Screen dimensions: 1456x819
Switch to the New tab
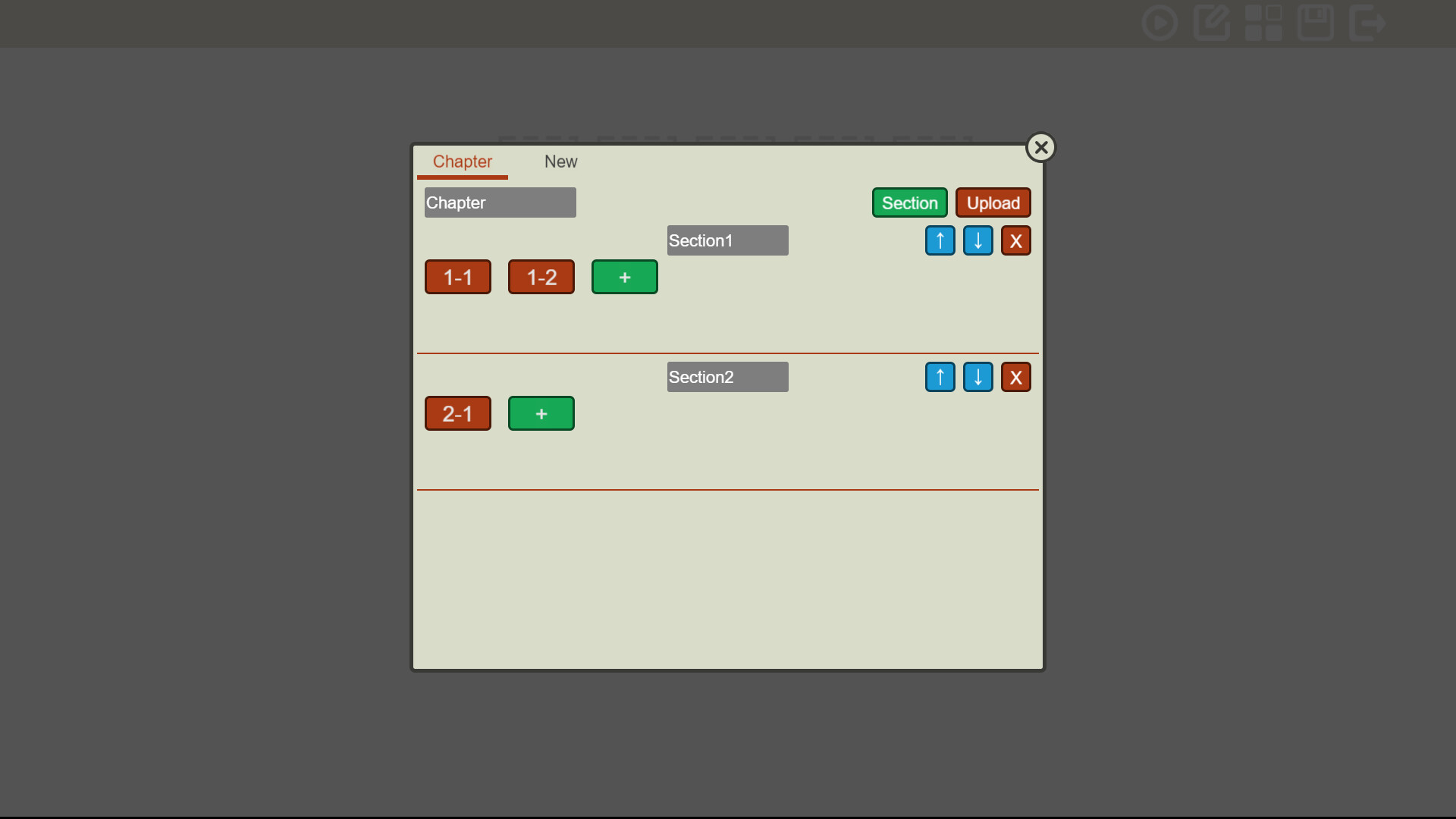pyautogui.click(x=560, y=162)
